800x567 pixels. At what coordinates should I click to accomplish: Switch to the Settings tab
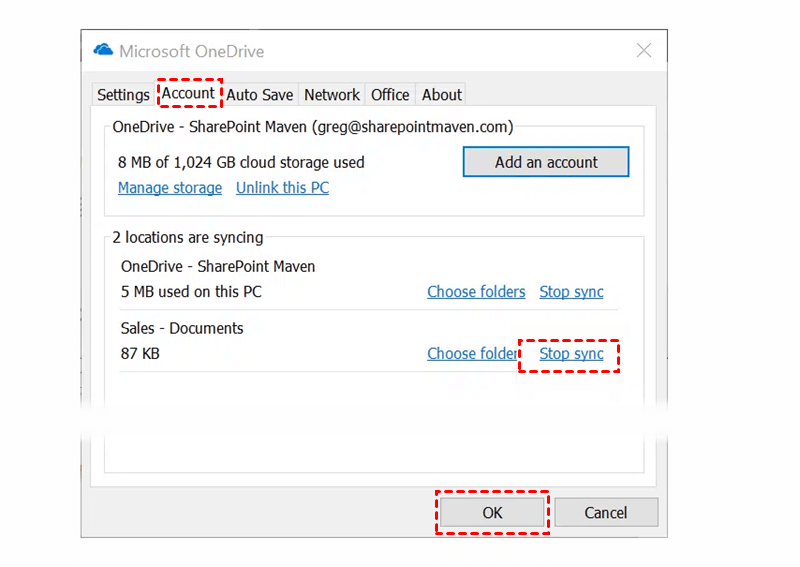click(x=123, y=95)
